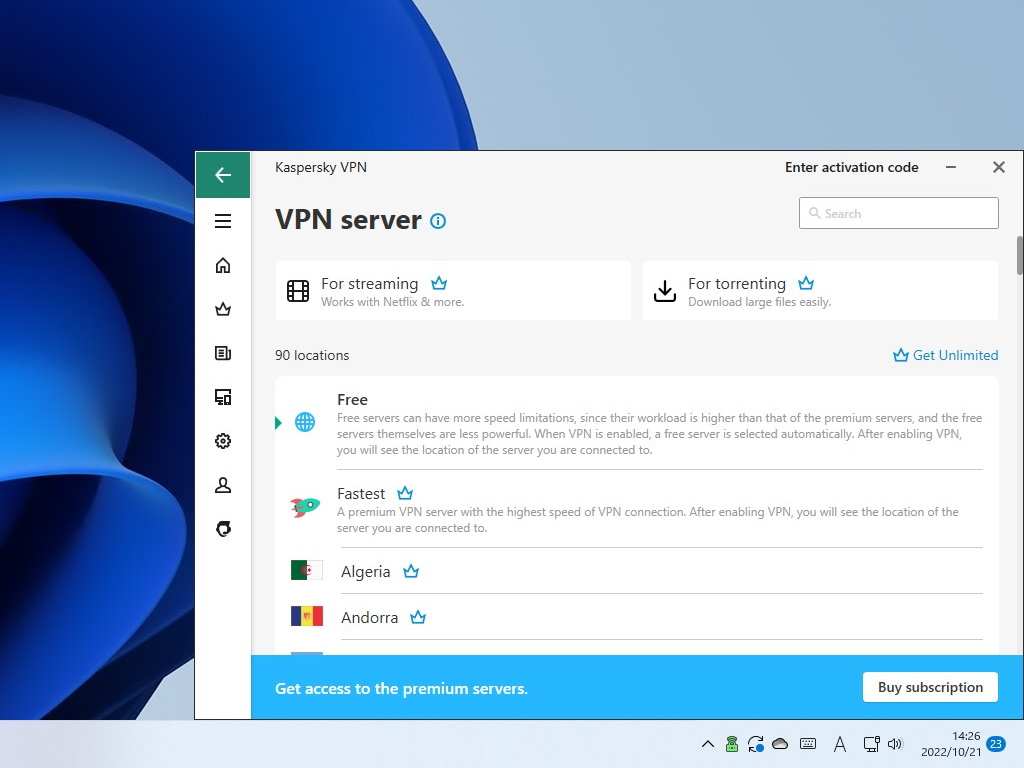Viewport: 1024px width, 768px height.
Task: Click crown icon next to Algeria
Action: point(411,571)
